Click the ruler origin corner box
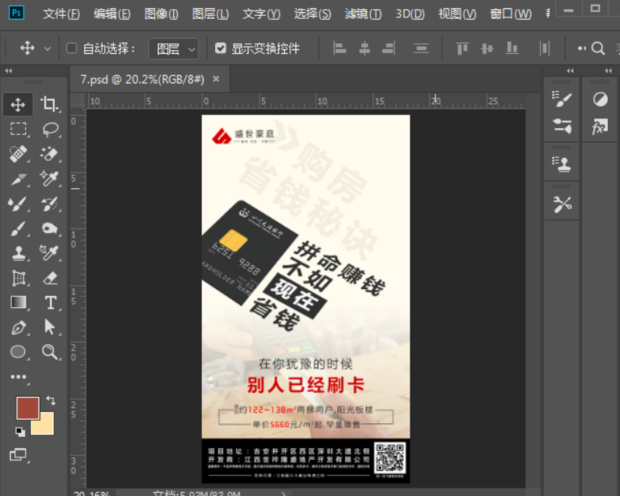Screen dimensions: 620x496 click(x=78, y=101)
